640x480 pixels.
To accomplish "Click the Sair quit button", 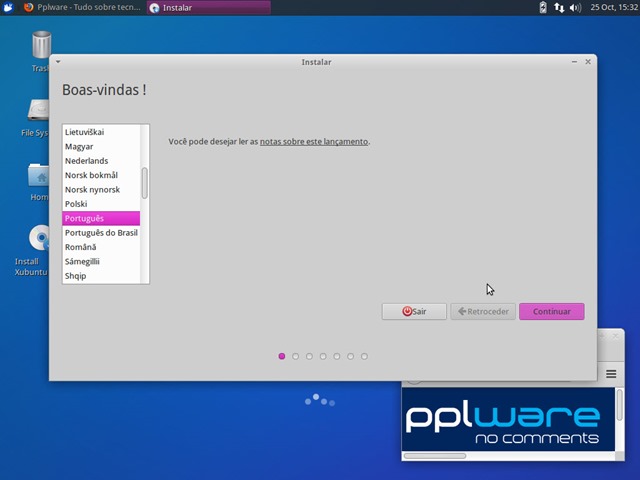I will point(414,311).
